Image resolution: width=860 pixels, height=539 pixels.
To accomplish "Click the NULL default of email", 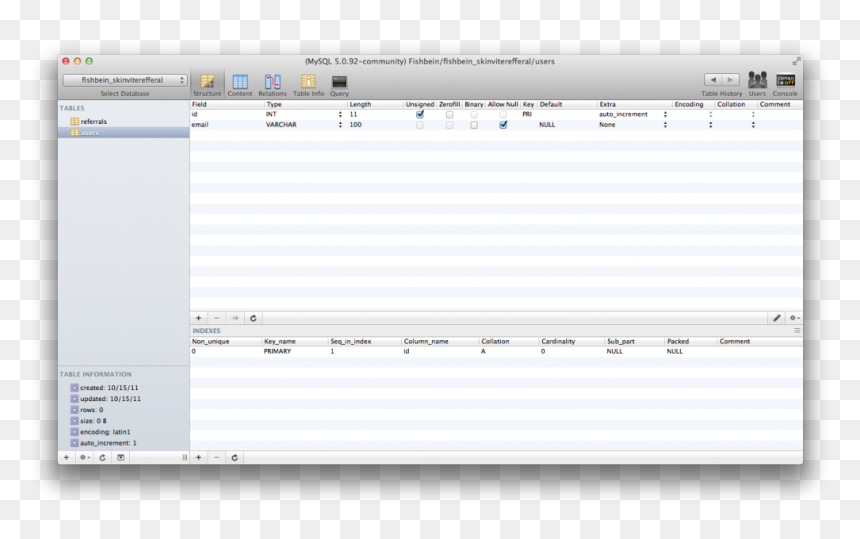I will pyautogui.click(x=547, y=124).
